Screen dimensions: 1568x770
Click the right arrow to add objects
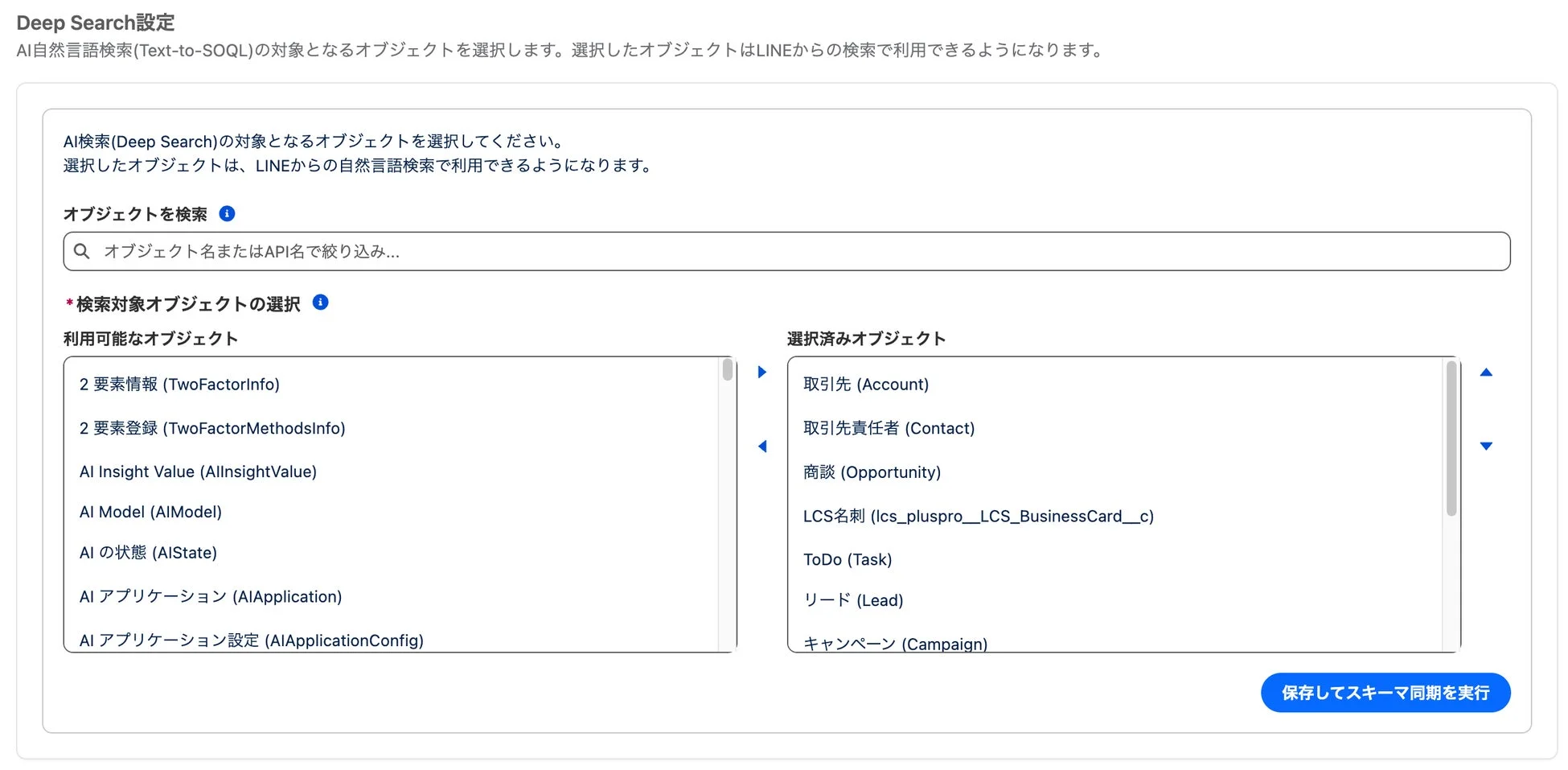tap(761, 372)
